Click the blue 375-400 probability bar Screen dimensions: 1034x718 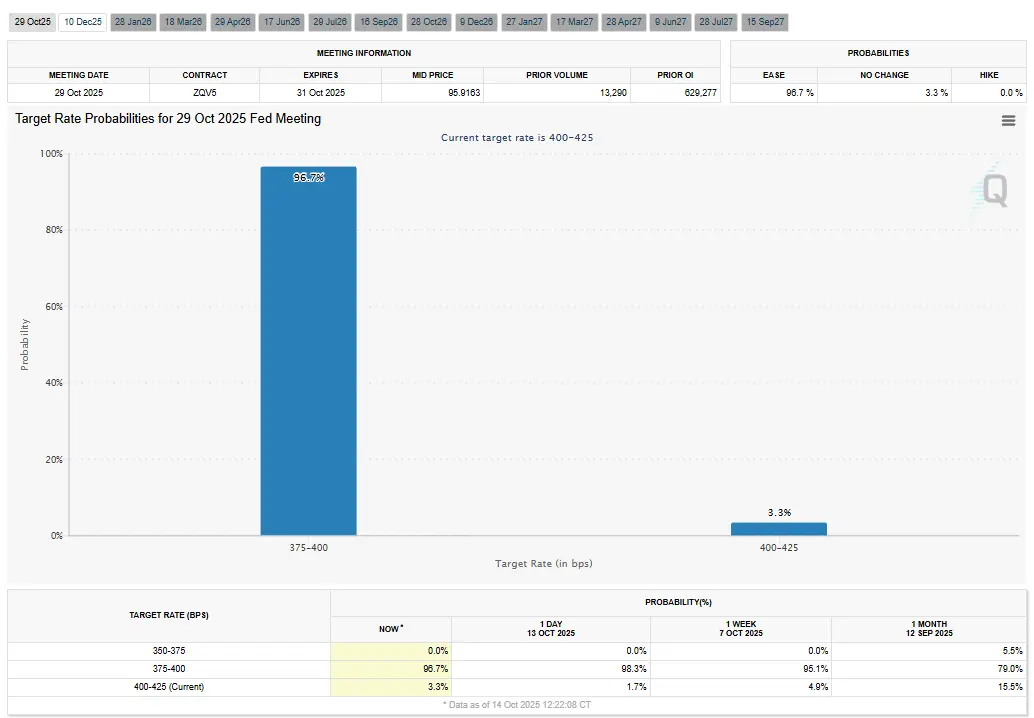coord(308,350)
